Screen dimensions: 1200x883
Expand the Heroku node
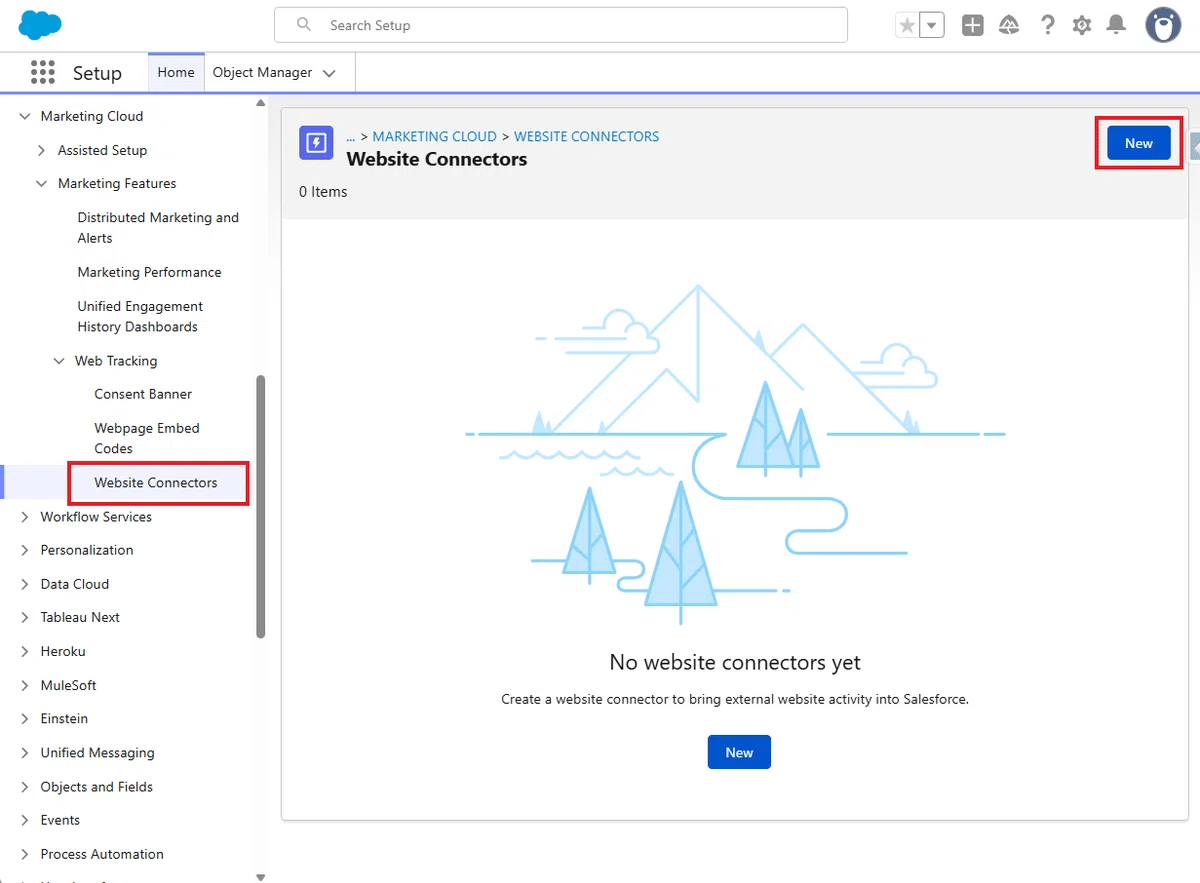coord(25,651)
